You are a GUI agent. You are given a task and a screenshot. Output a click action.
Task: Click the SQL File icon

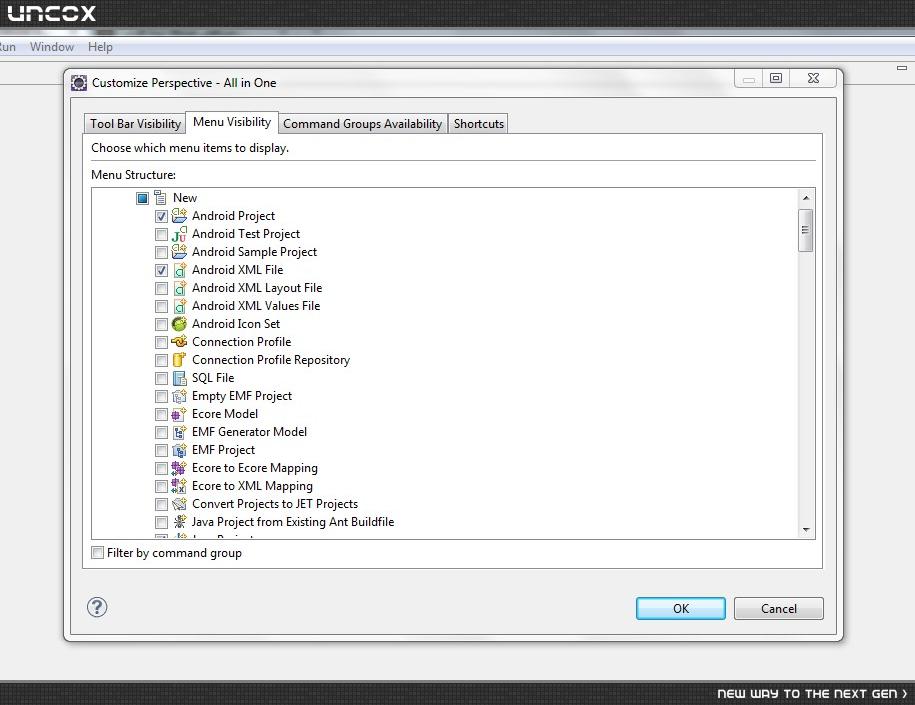[x=179, y=378]
